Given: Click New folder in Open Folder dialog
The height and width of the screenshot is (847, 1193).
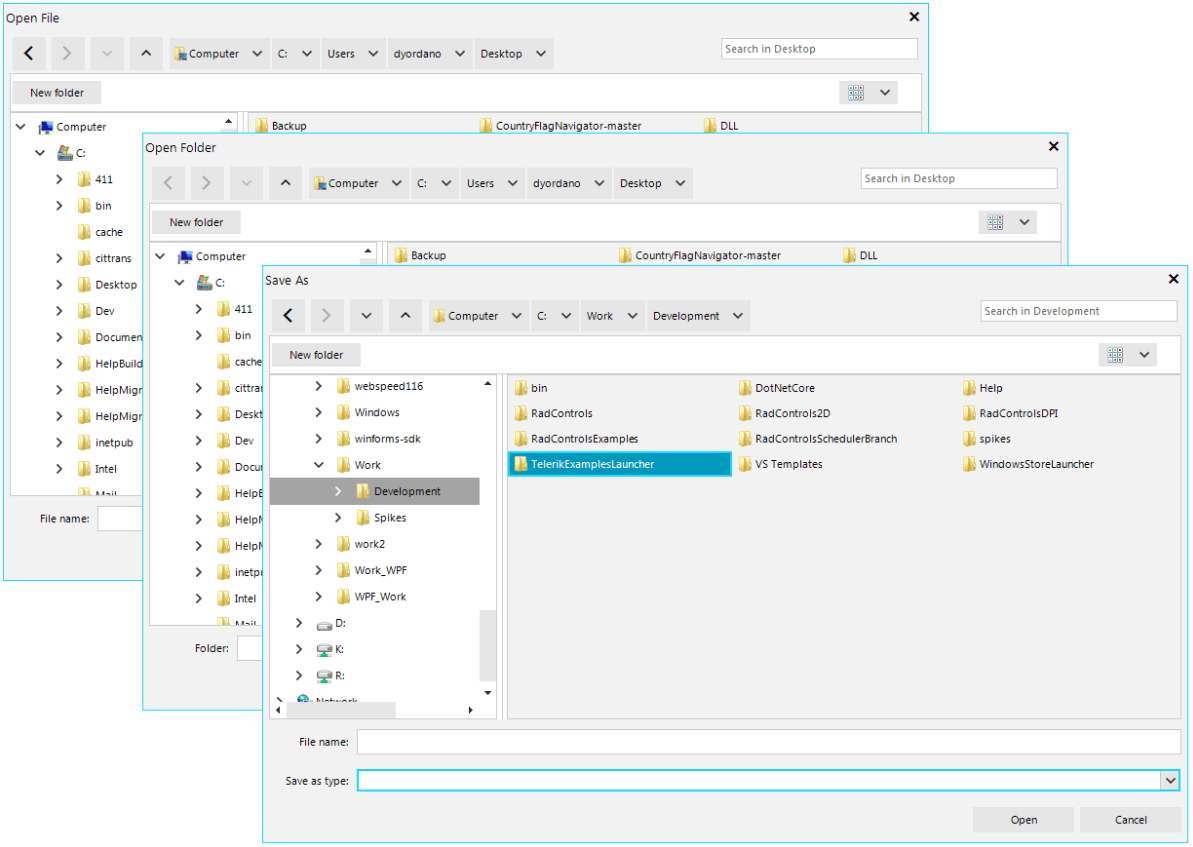Looking at the screenshot, I should tap(196, 222).
